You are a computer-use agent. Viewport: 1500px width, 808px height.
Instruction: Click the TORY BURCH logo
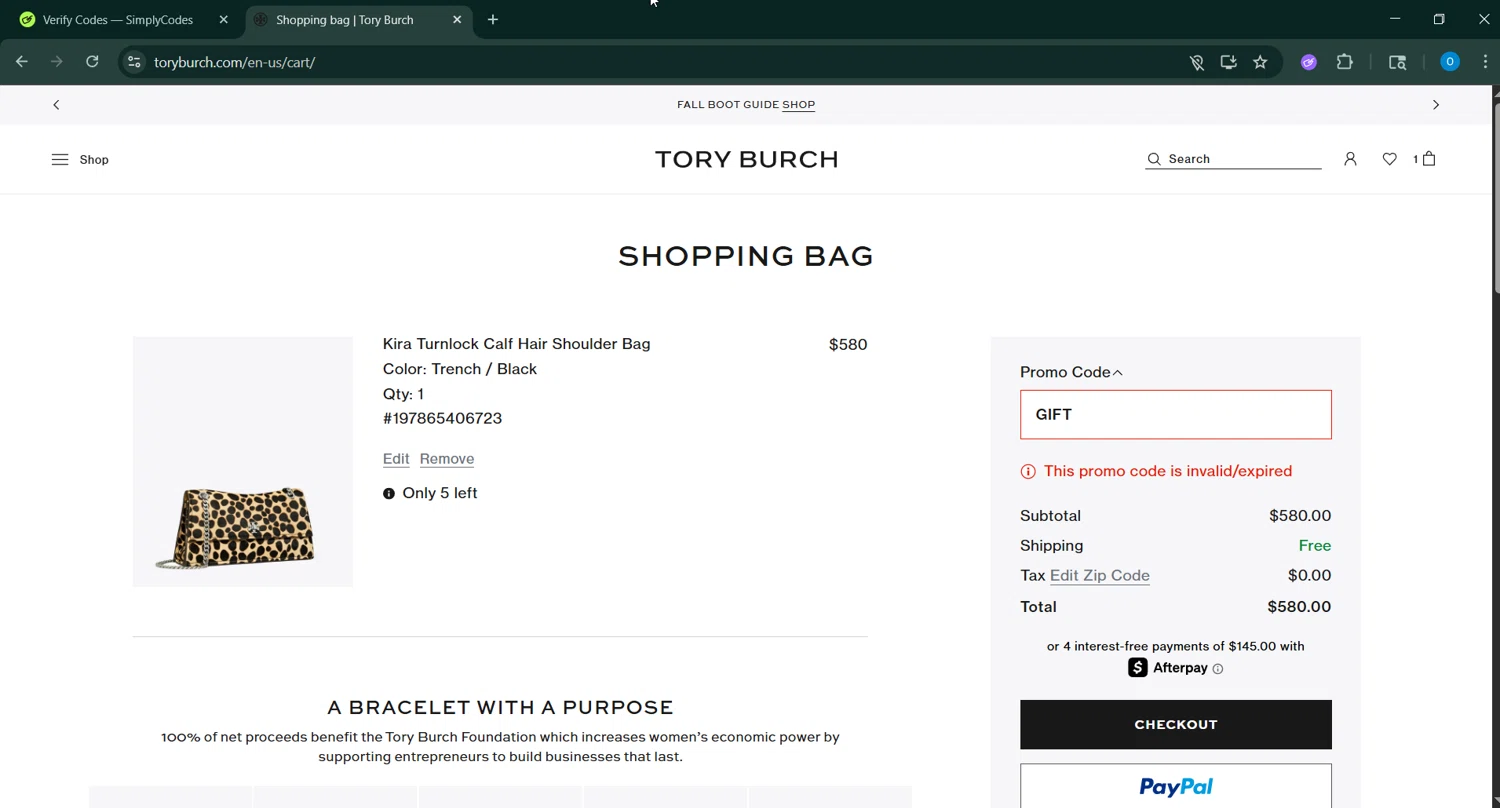[x=747, y=159]
